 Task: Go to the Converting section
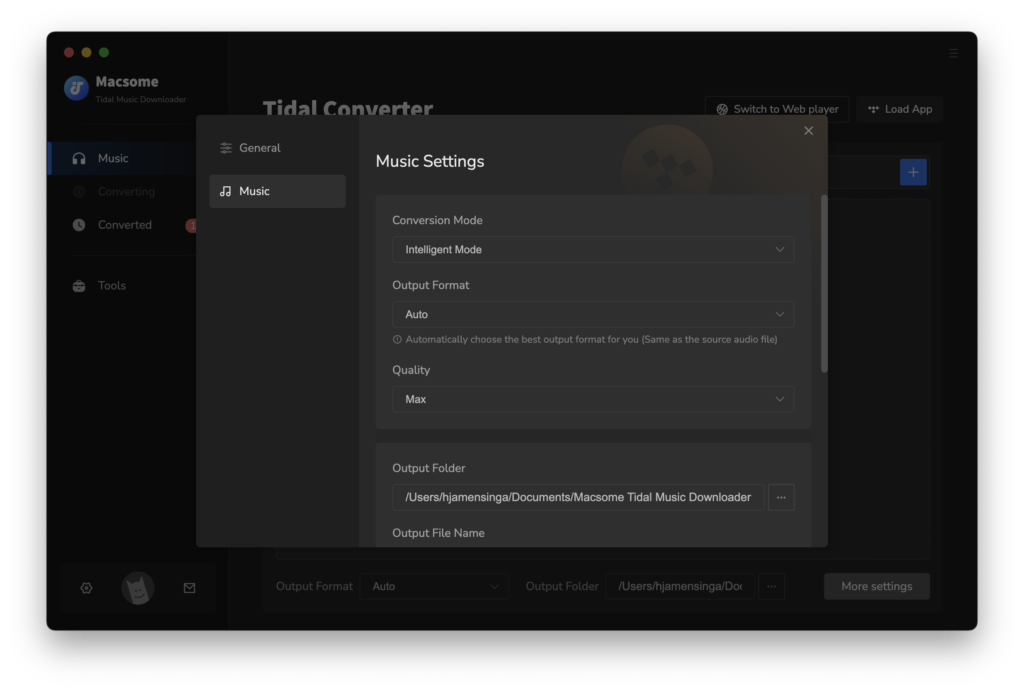[121, 192]
